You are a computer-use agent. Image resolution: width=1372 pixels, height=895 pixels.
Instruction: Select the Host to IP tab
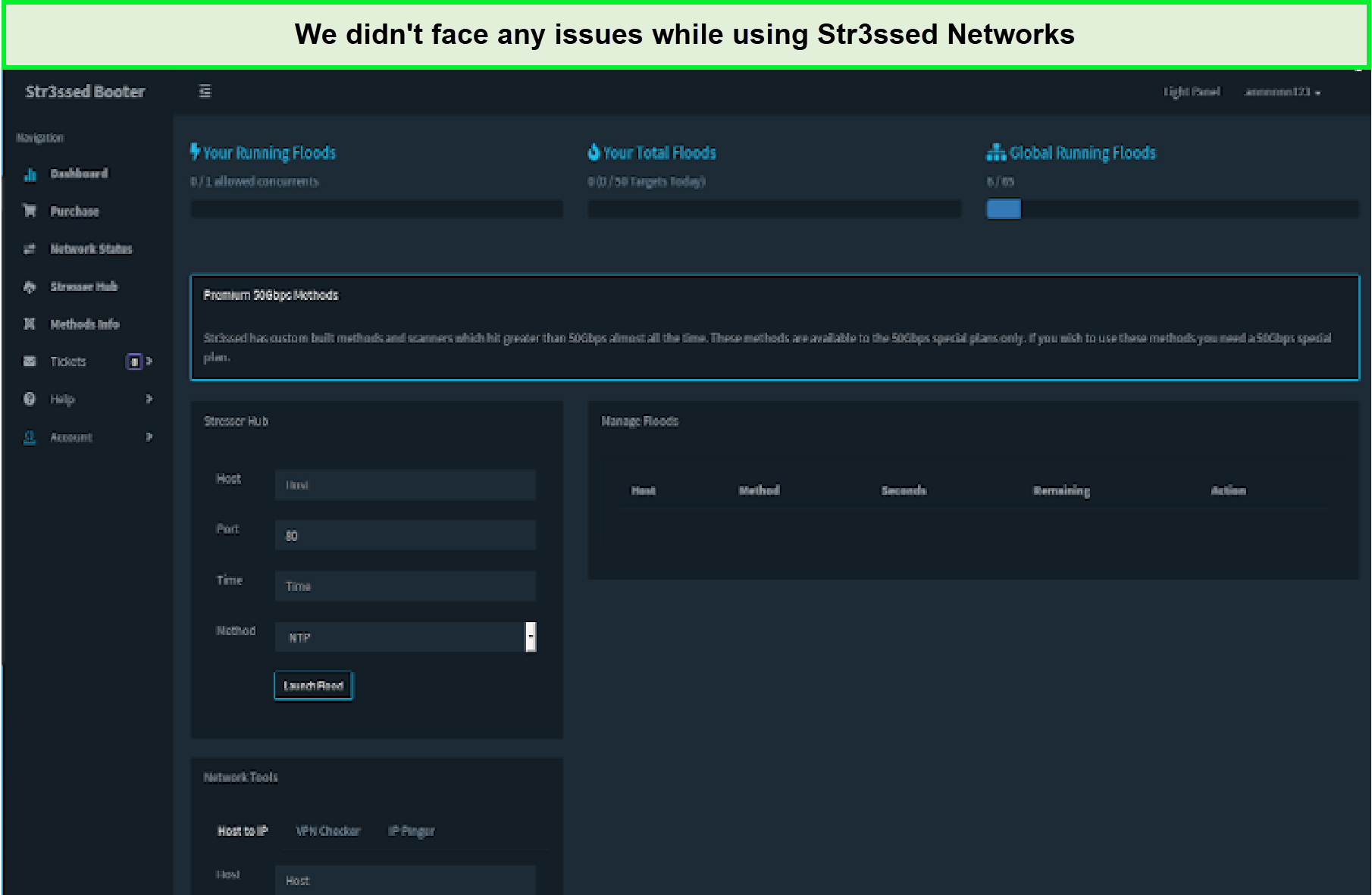pyautogui.click(x=243, y=831)
